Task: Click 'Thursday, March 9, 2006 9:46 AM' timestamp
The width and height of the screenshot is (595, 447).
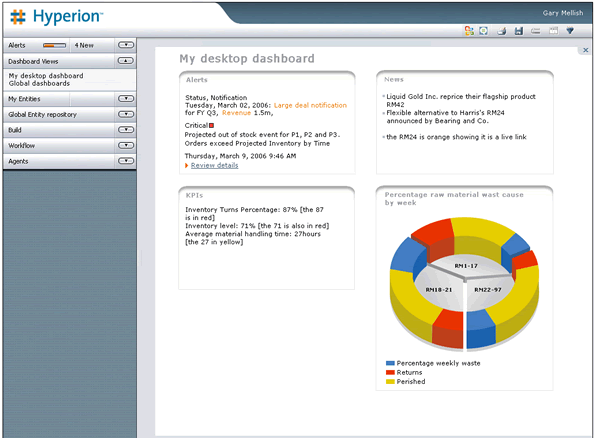Action: click(240, 156)
